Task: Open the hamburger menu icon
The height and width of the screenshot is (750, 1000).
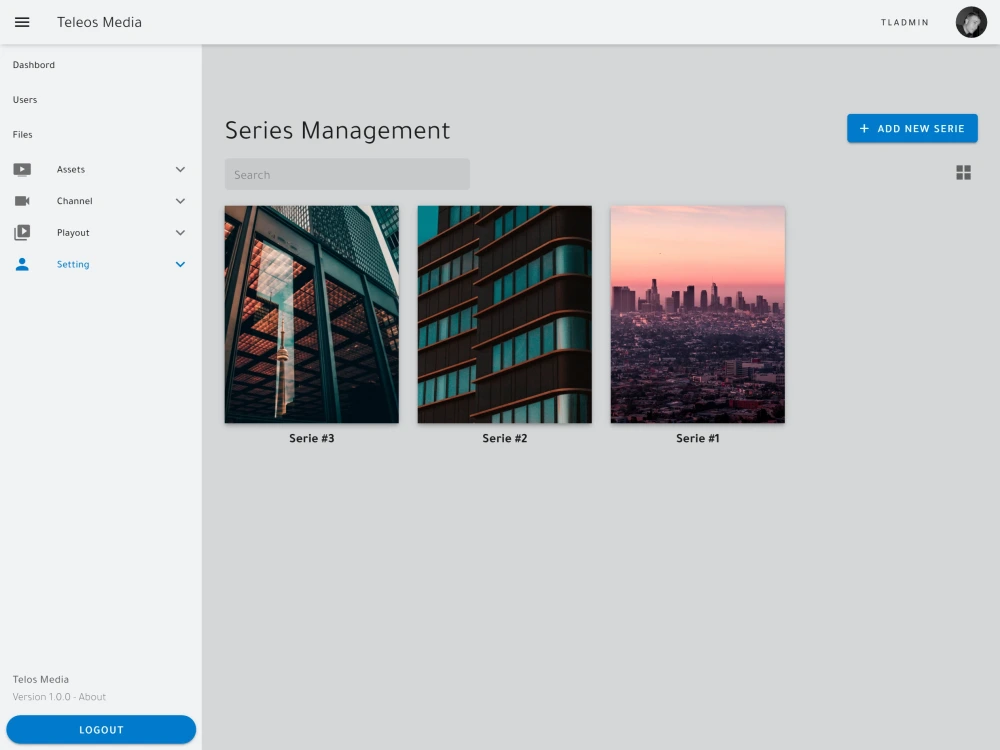Action: (x=22, y=22)
